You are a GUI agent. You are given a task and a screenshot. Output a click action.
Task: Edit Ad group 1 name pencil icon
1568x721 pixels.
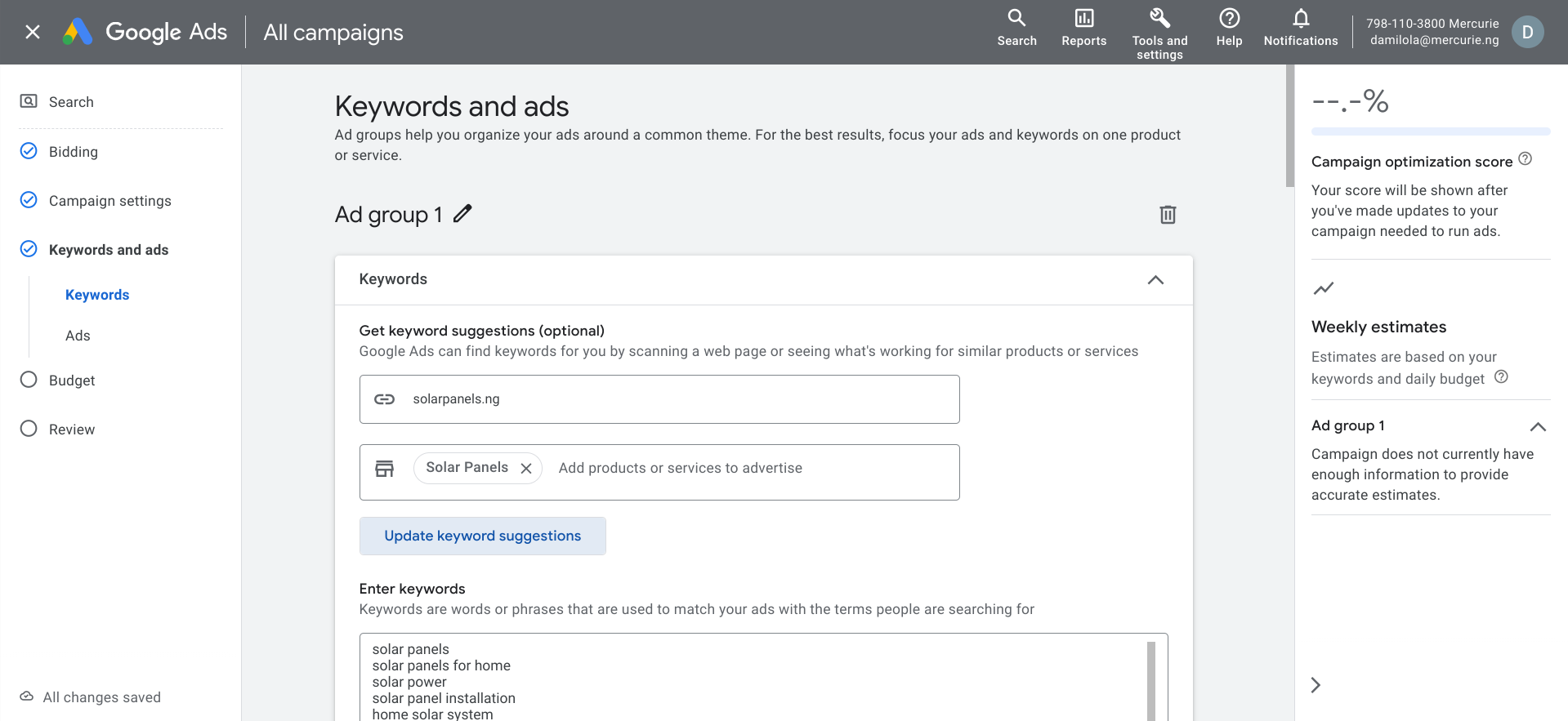point(462,214)
